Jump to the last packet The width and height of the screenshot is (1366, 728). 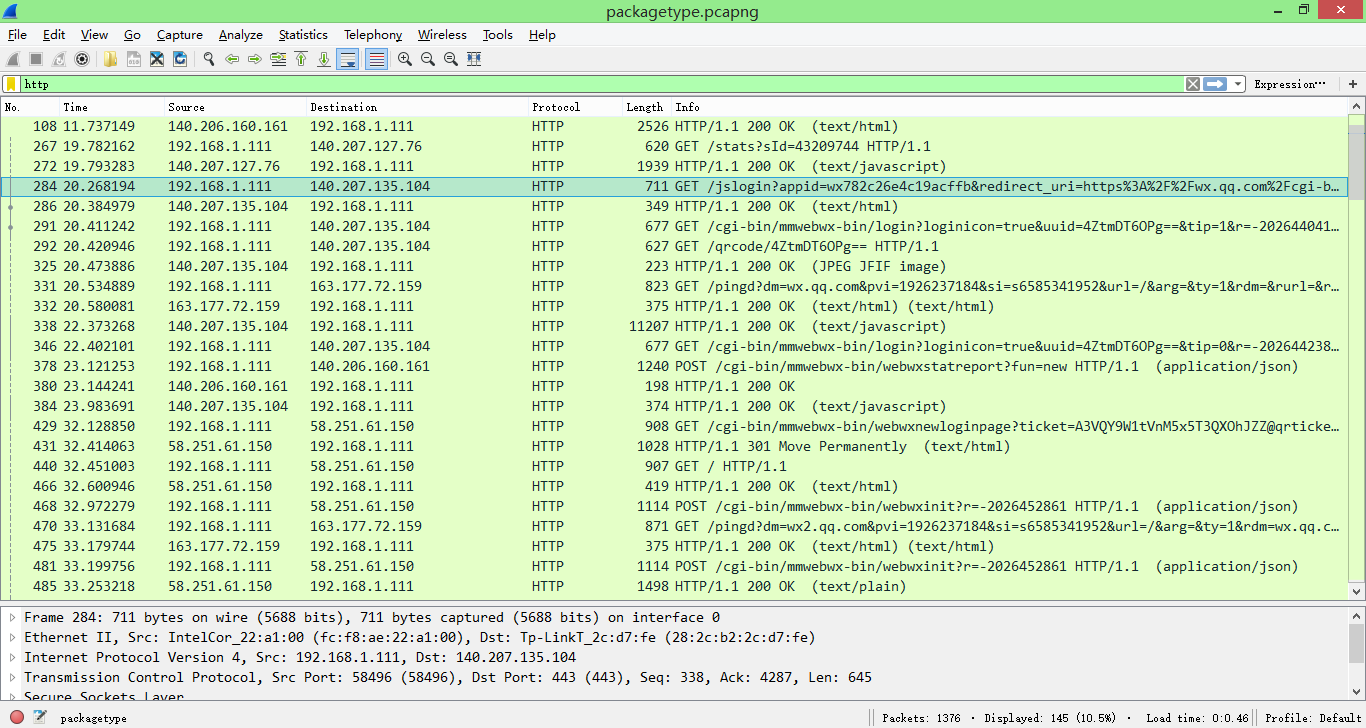point(324,59)
